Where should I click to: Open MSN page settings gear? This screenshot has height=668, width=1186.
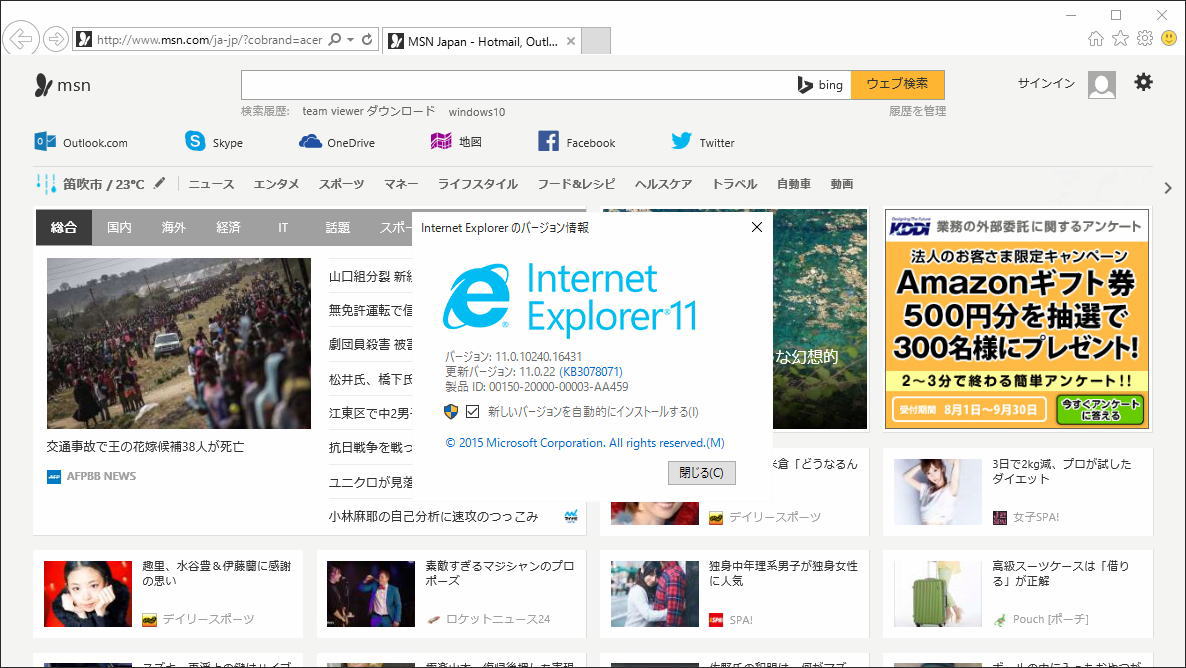click(x=1143, y=82)
